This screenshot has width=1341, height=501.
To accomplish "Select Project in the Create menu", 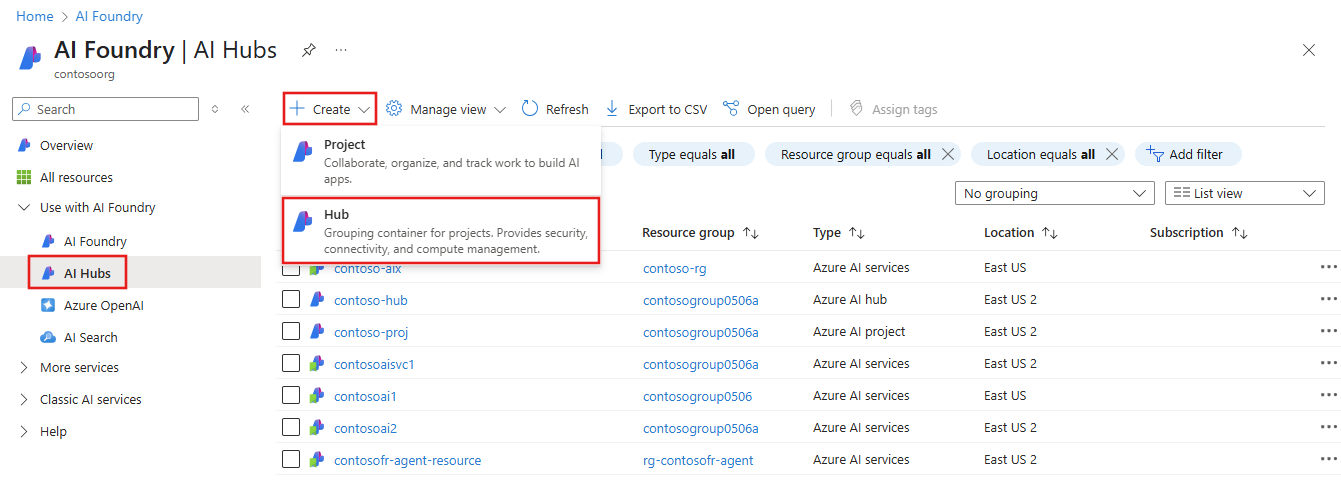I will click(x=441, y=161).
